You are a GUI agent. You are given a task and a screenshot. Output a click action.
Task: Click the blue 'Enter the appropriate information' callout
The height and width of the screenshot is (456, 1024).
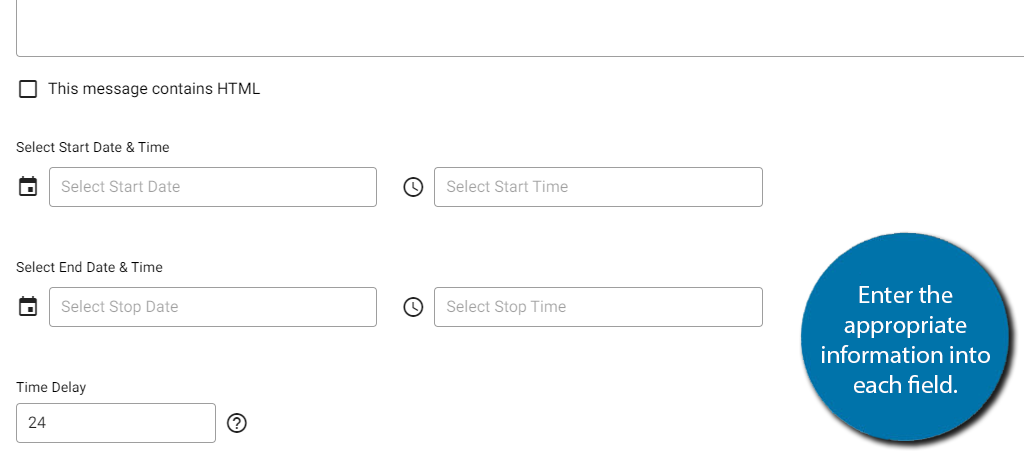[x=904, y=339]
